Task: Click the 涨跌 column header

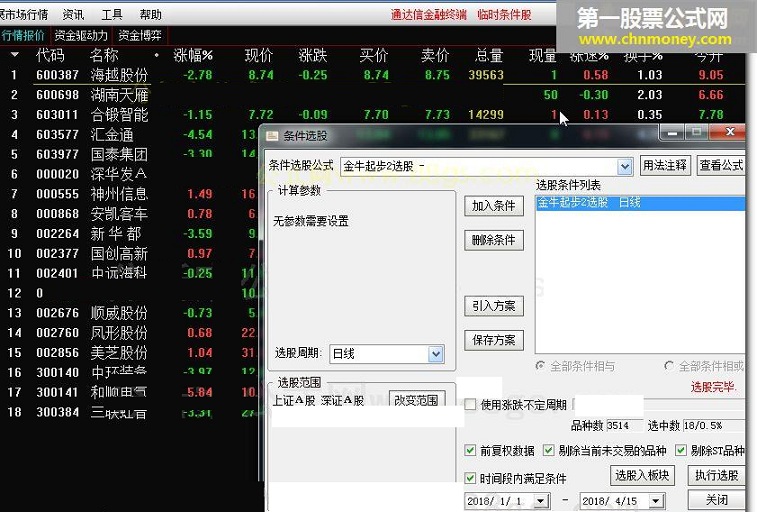Action: pyautogui.click(x=313, y=55)
